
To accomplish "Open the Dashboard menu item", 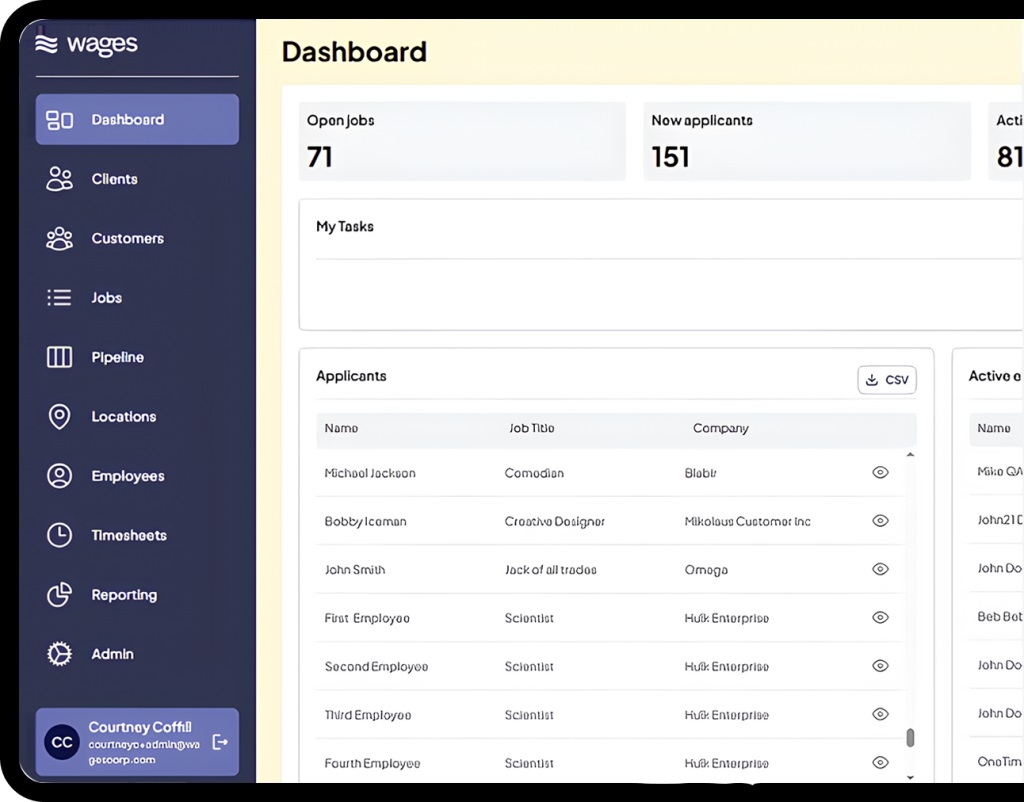I will [137, 120].
